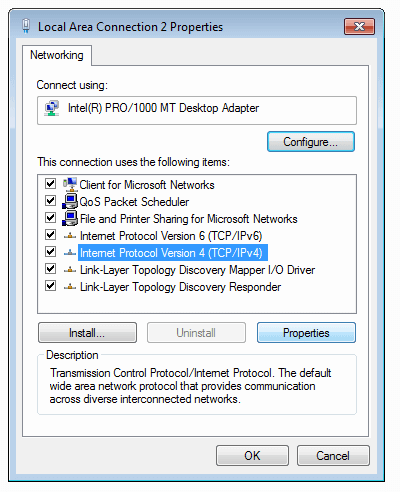Select Link-Layer Topology Discovery Mapper I/O Driver text

pyautogui.click(x=197, y=270)
